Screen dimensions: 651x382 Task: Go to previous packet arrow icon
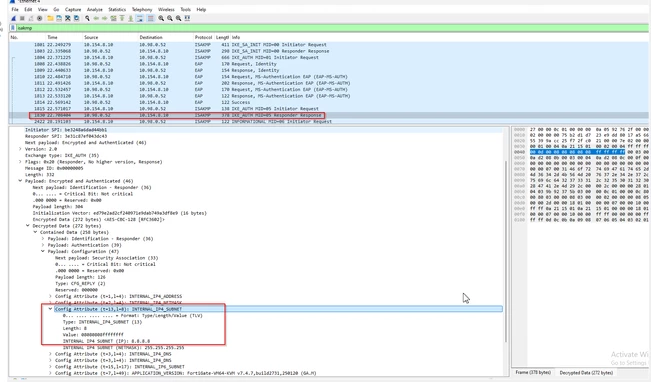pyautogui.click(x=96, y=18)
